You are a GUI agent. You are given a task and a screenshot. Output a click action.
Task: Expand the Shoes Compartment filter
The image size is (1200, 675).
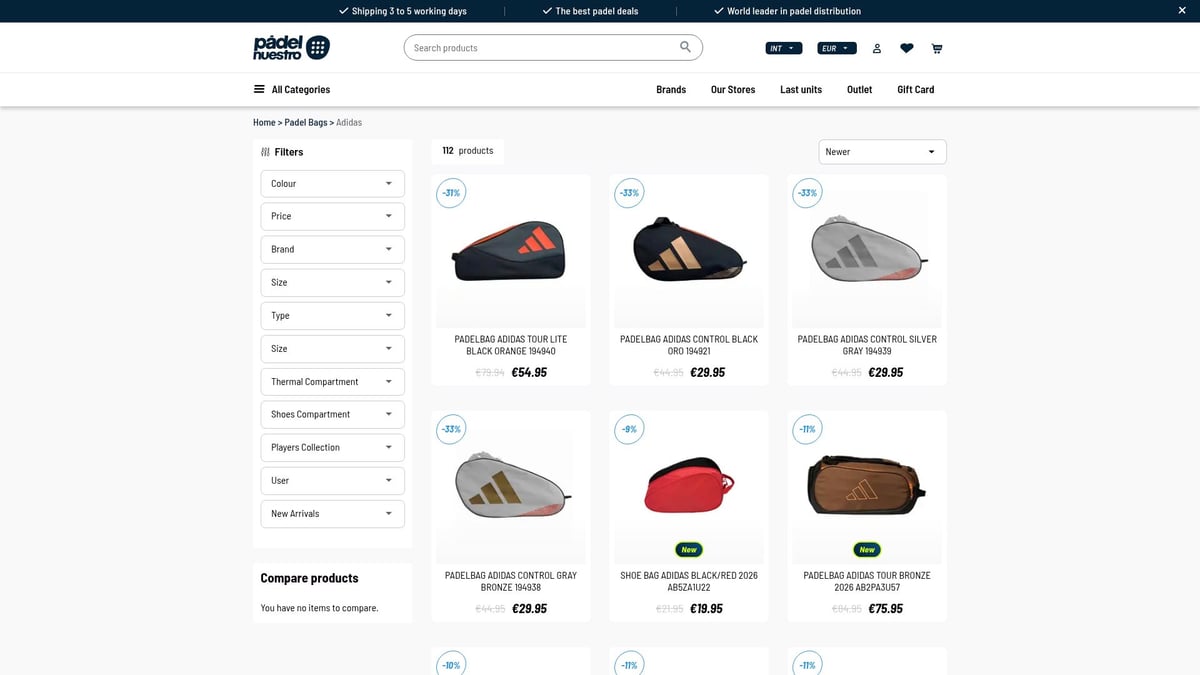(x=333, y=414)
